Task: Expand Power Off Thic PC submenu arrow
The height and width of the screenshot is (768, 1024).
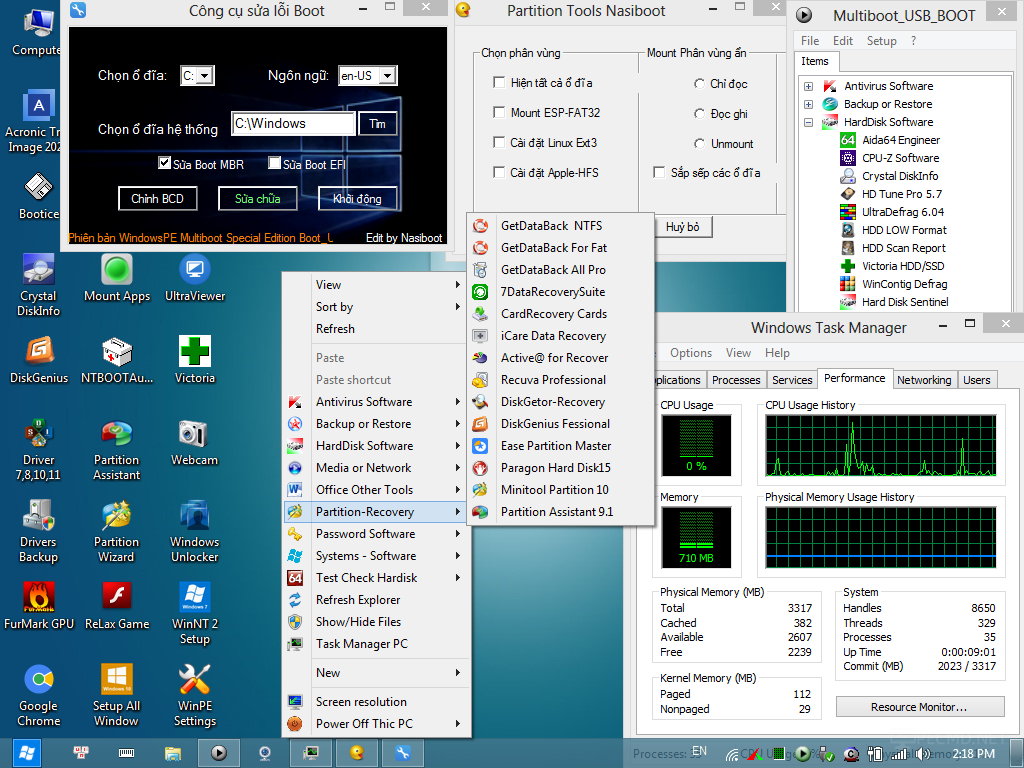Action: click(x=457, y=724)
